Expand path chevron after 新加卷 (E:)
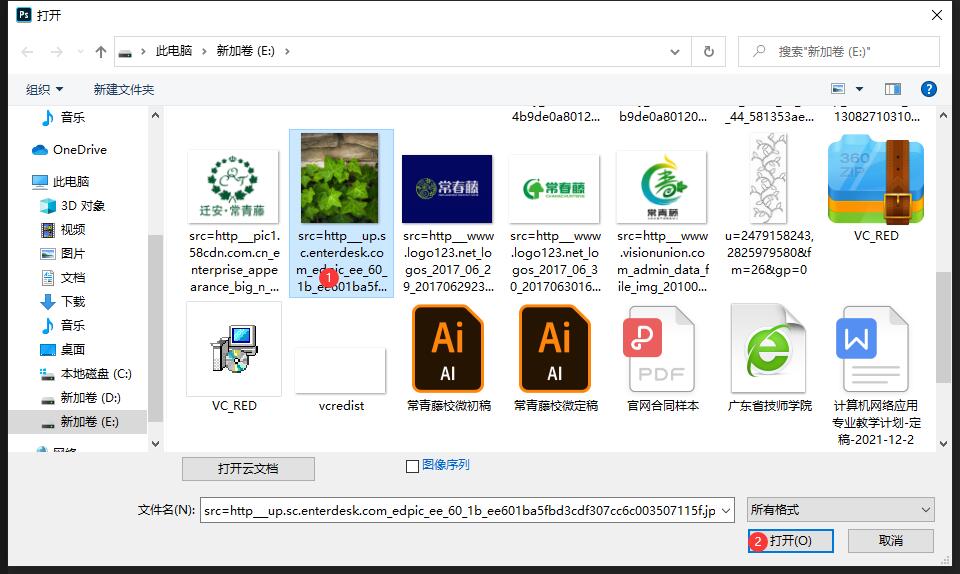Screen dimensions: 960x574 point(287,51)
